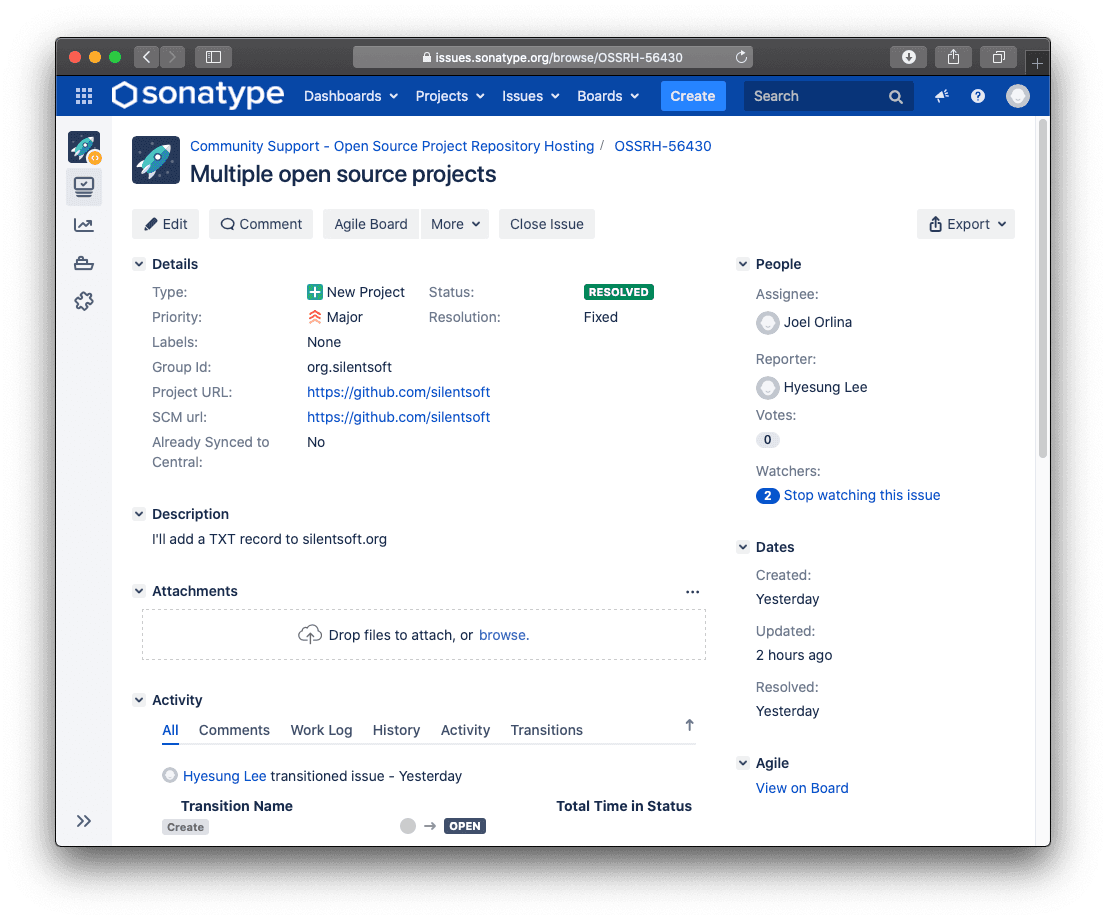Viewport: 1106px width, 920px height.
Task: Switch to the Activity tab
Action: point(465,730)
